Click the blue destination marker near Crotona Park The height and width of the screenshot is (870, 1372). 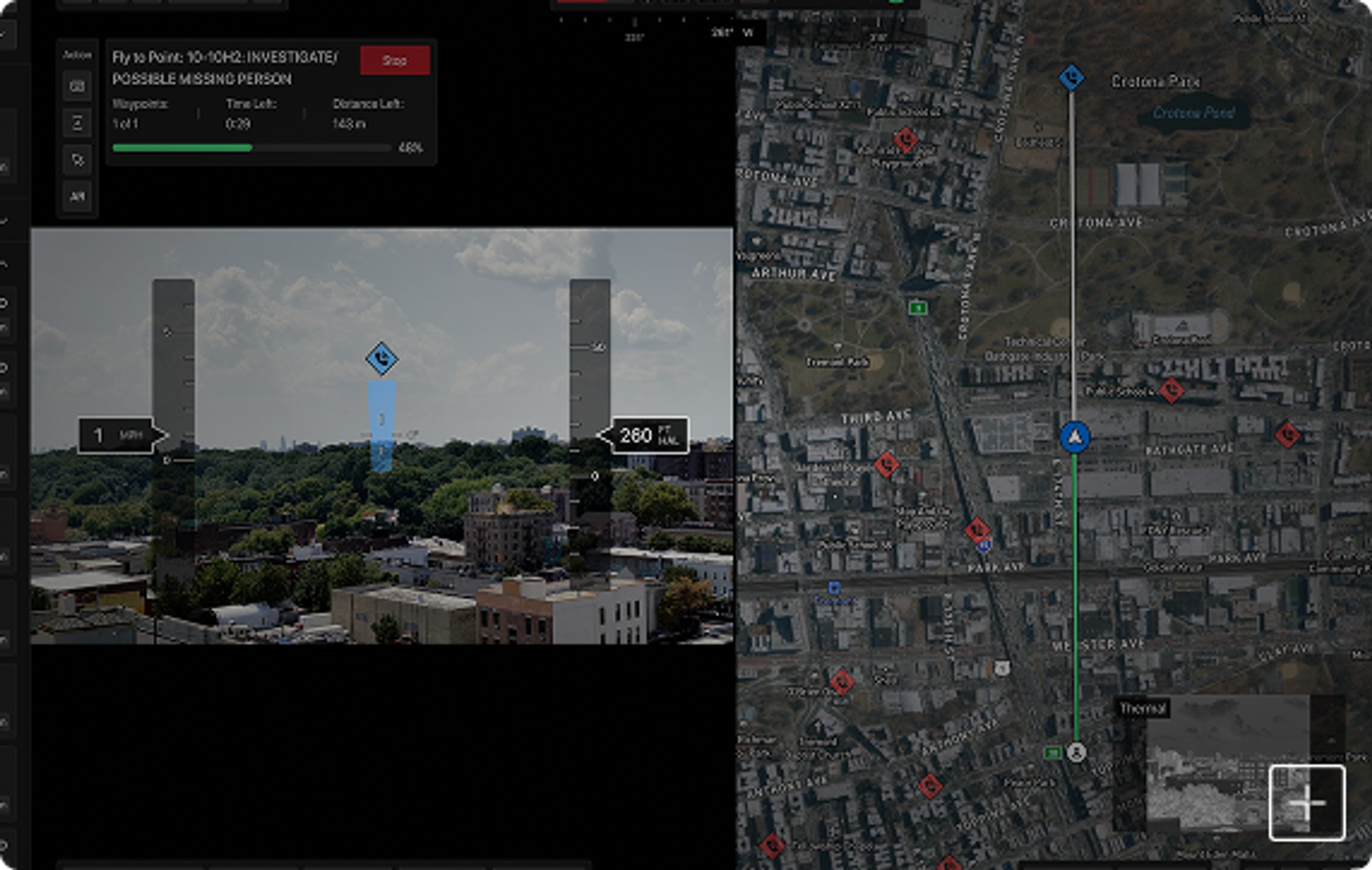point(1071,77)
